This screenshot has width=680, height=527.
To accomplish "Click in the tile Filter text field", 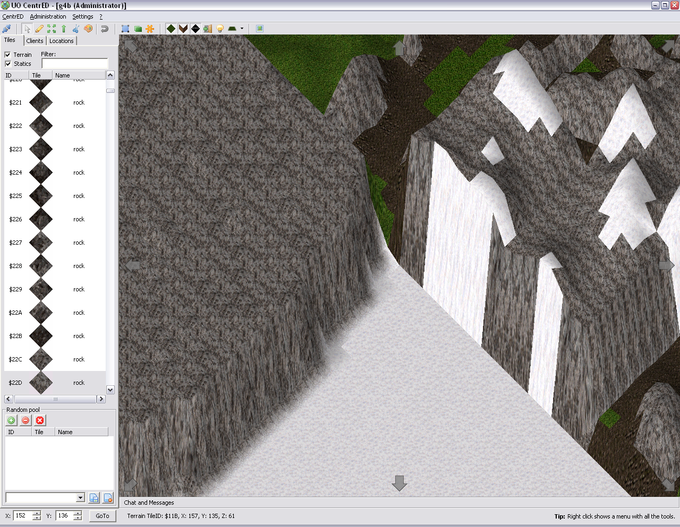I will 74,64.
